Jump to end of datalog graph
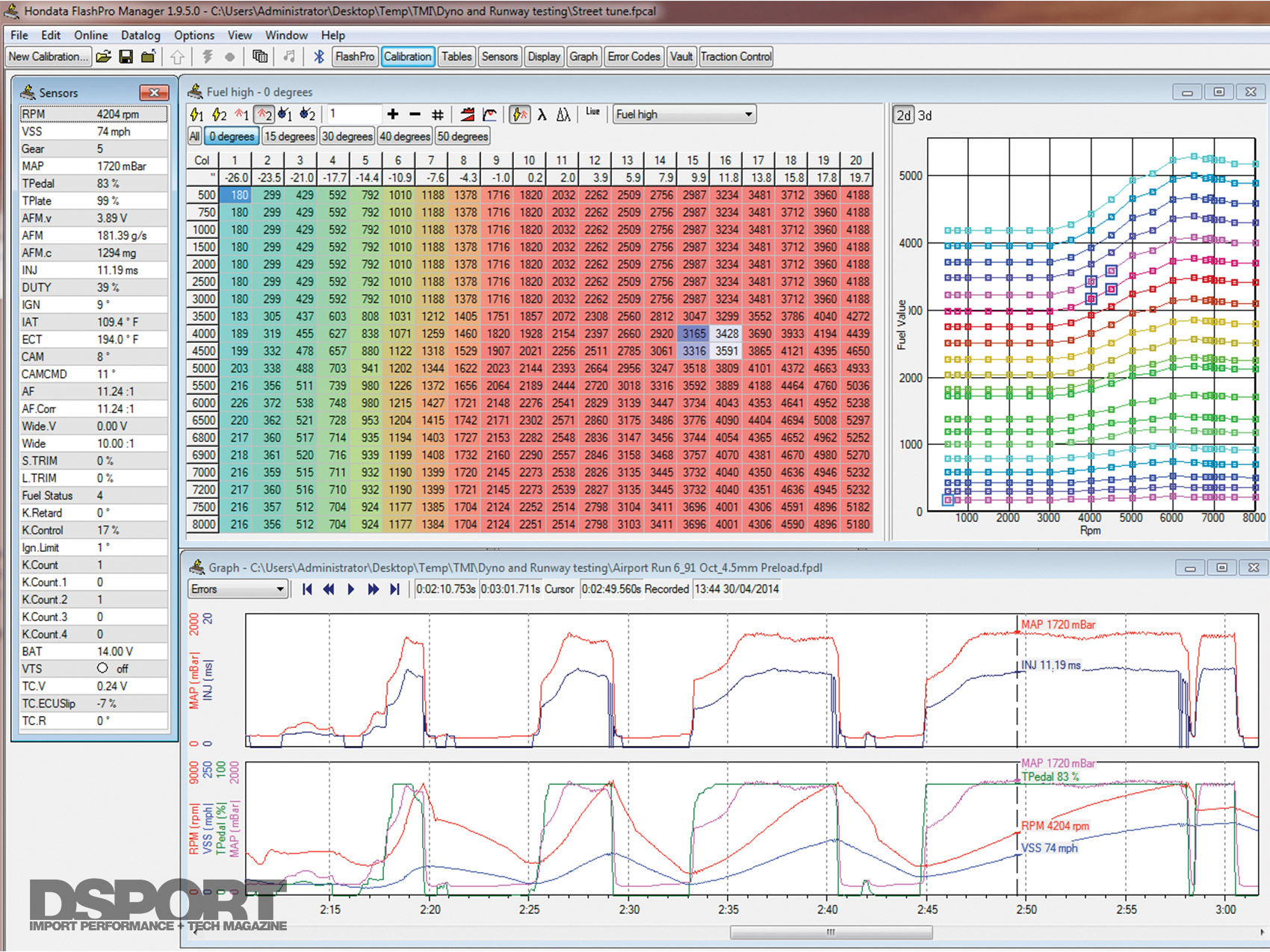The height and width of the screenshot is (952, 1270). [x=394, y=589]
